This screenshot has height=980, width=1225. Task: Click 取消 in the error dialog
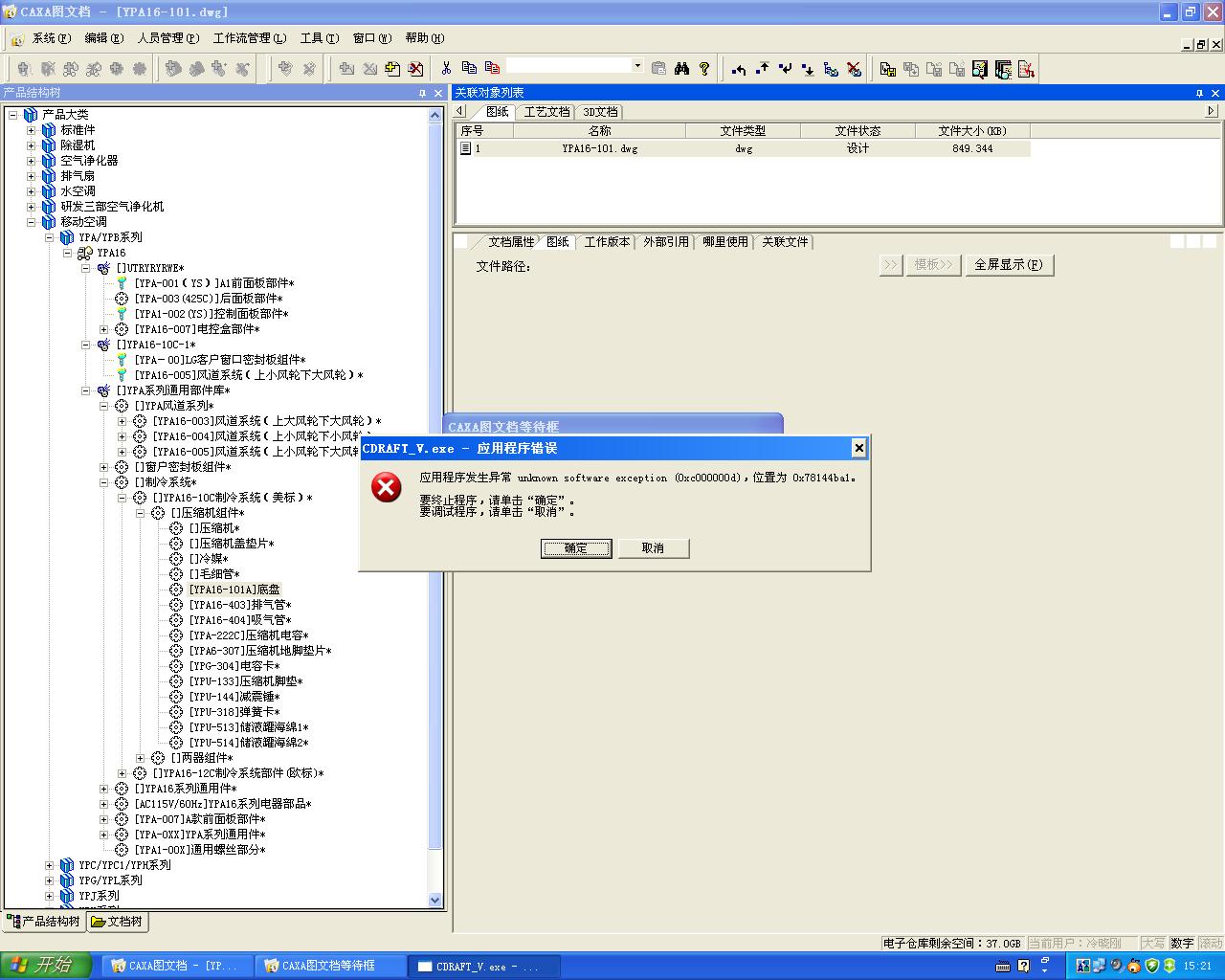pos(654,548)
